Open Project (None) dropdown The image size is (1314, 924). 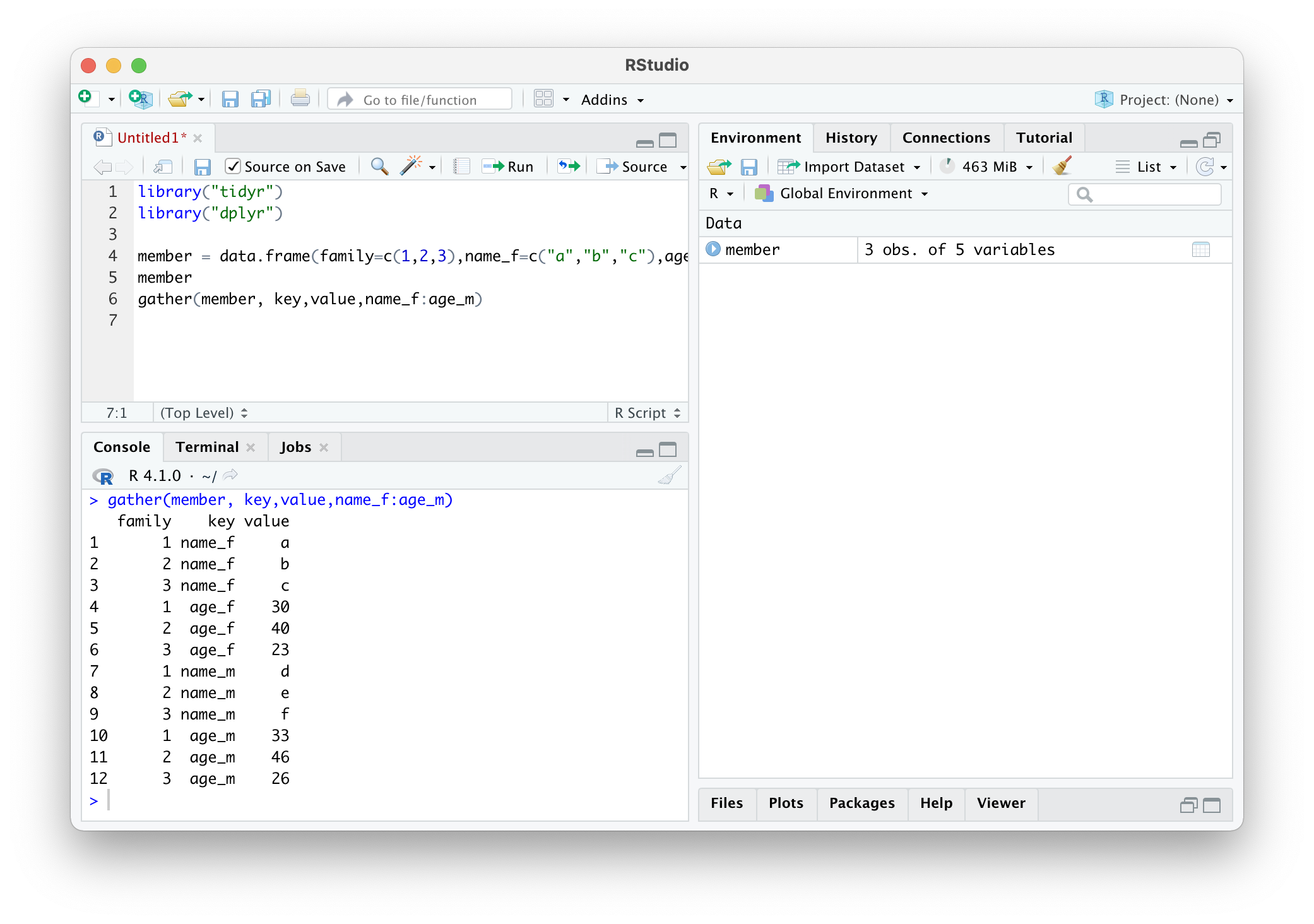click(x=1165, y=100)
